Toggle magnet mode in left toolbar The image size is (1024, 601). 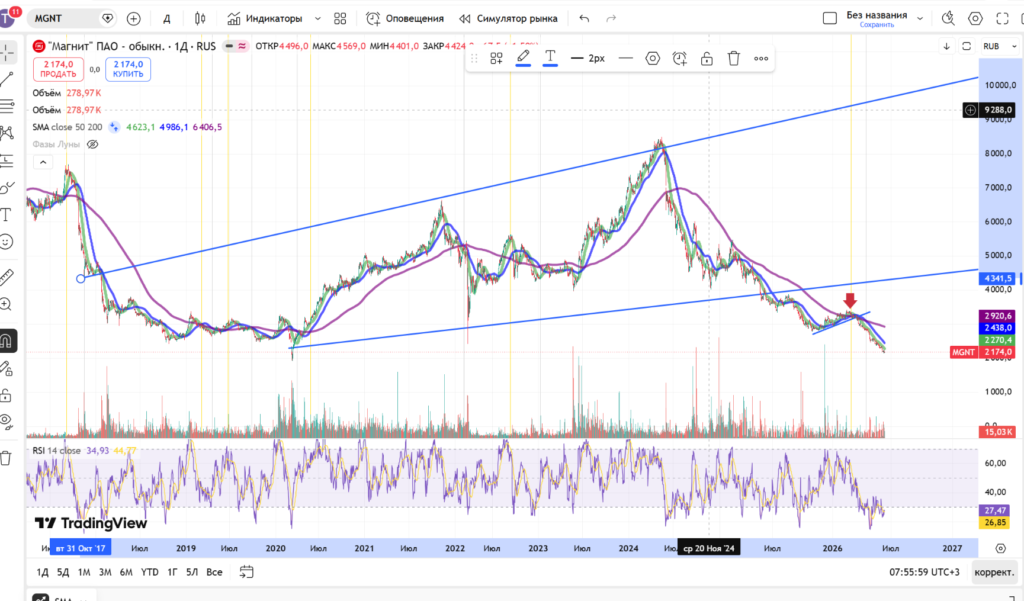click(x=7, y=340)
